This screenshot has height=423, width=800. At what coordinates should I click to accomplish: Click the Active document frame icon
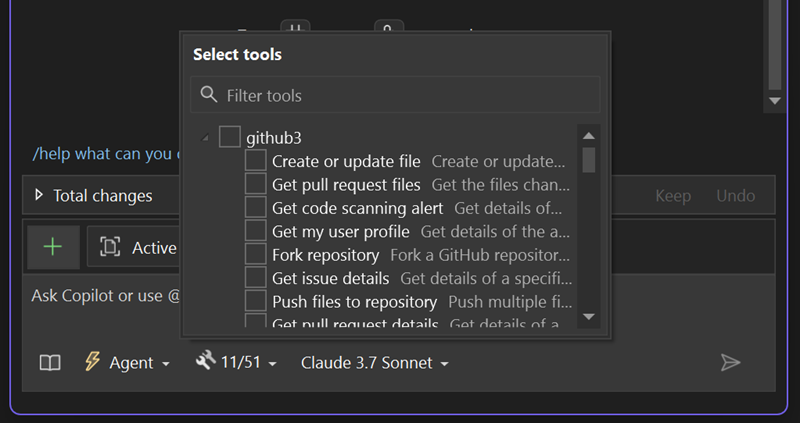click(x=110, y=247)
